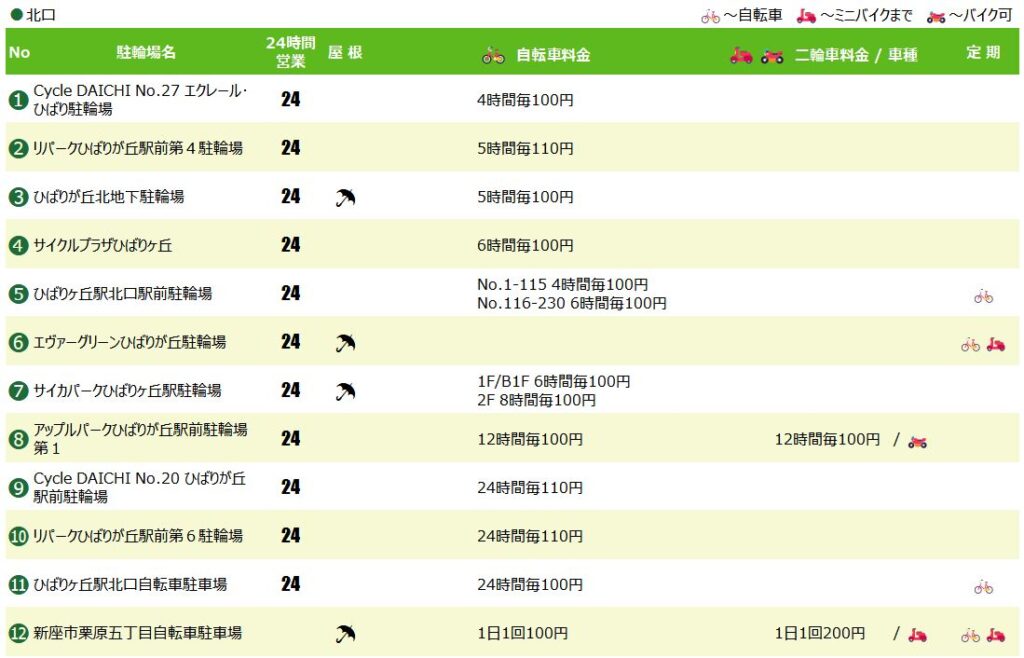Click roof umbrella icon in サイカパーク row
The height and width of the screenshot is (658, 1024).
pos(345,390)
